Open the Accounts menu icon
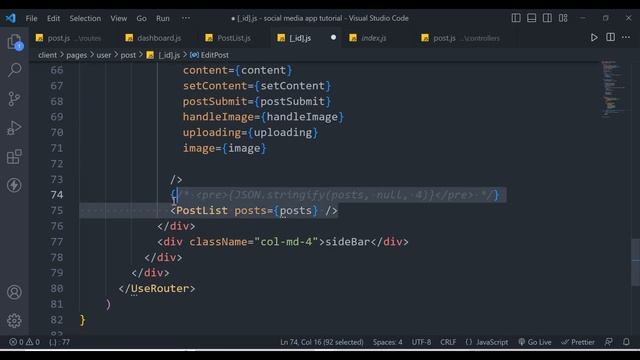Image resolution: width=640 pixels, height=360 pixels. pos(14,292)
